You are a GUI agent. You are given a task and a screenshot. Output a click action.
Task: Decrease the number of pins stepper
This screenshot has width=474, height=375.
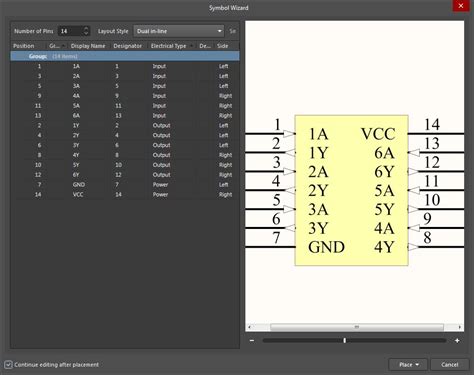86,33
